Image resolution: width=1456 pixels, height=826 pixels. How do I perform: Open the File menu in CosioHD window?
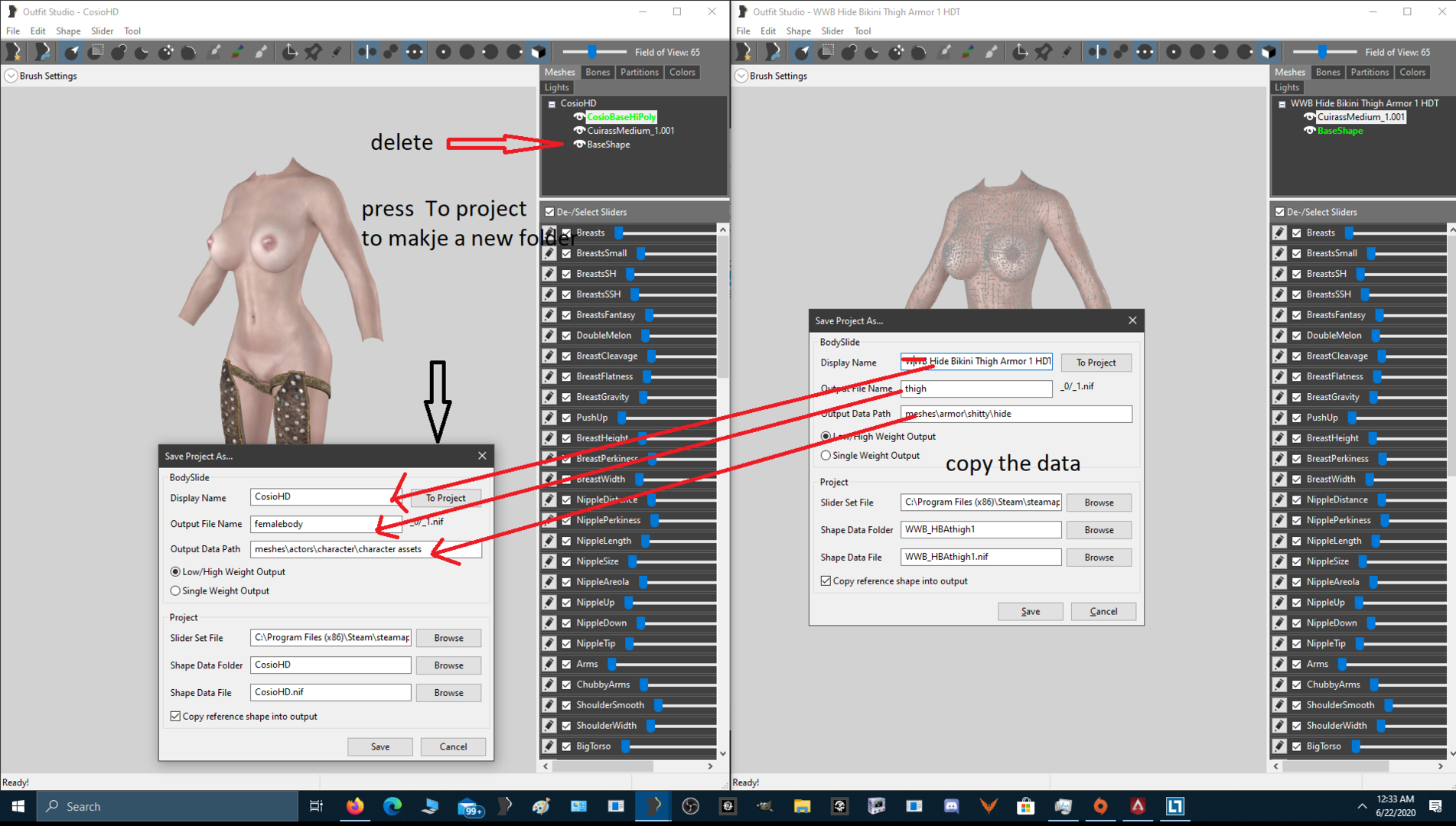coord(13,31)
